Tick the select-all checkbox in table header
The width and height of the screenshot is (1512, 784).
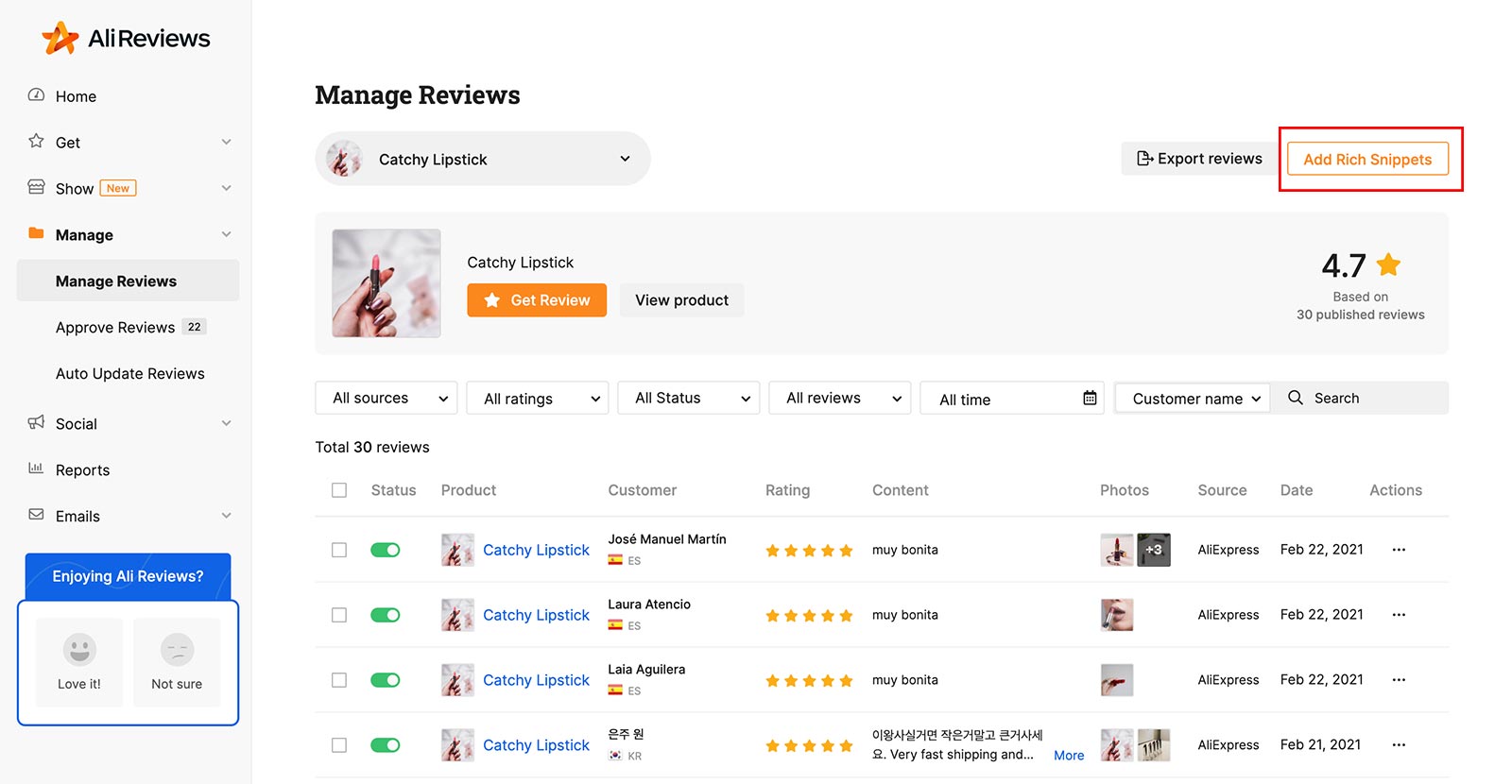tap(339, 490)
